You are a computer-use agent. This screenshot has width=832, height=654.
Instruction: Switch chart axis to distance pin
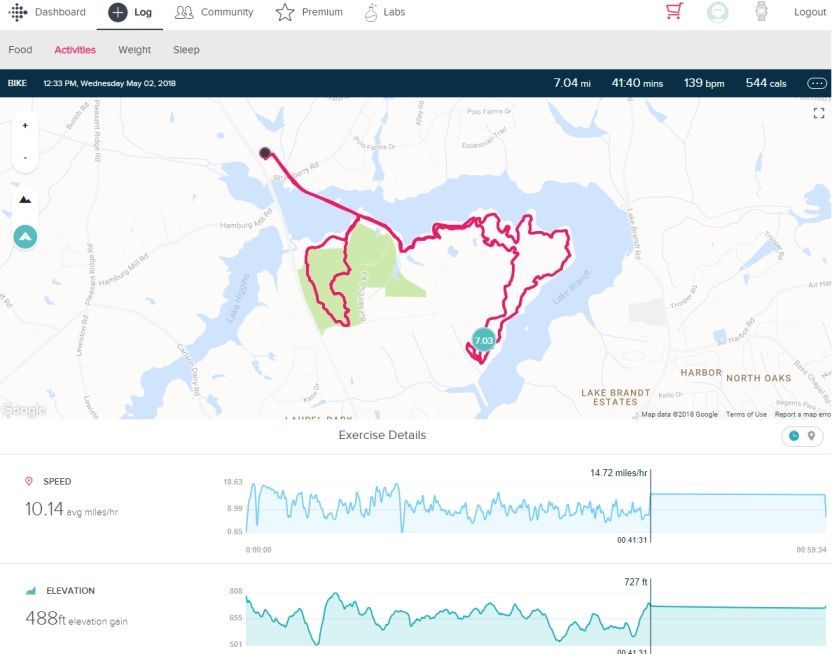pyautogui.click(x=811, y=436)
